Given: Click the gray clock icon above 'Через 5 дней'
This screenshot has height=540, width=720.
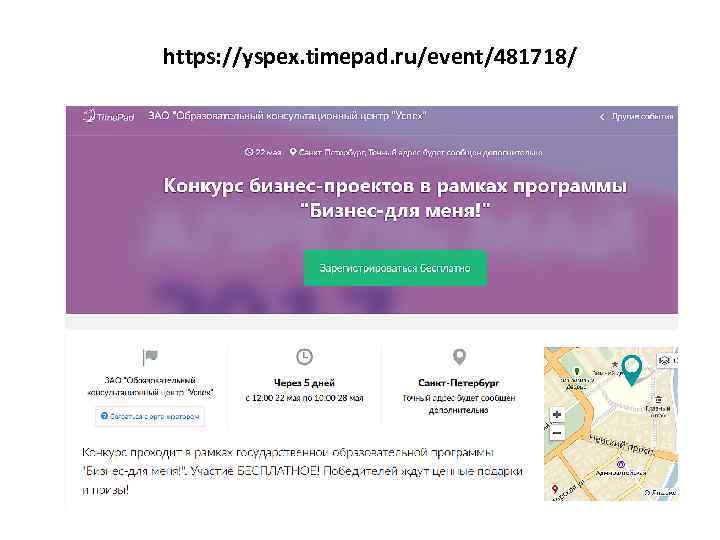Looking at the screenshot, I should [304, 357].
